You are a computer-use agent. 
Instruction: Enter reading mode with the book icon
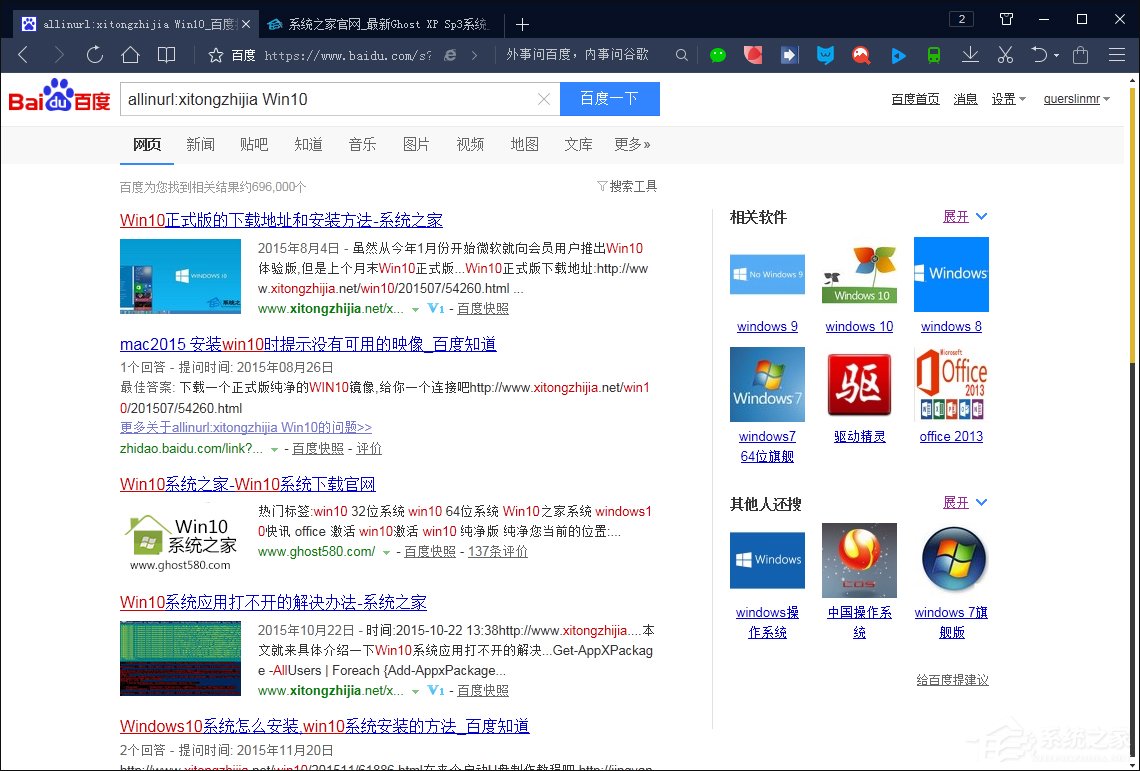[167, 54]
